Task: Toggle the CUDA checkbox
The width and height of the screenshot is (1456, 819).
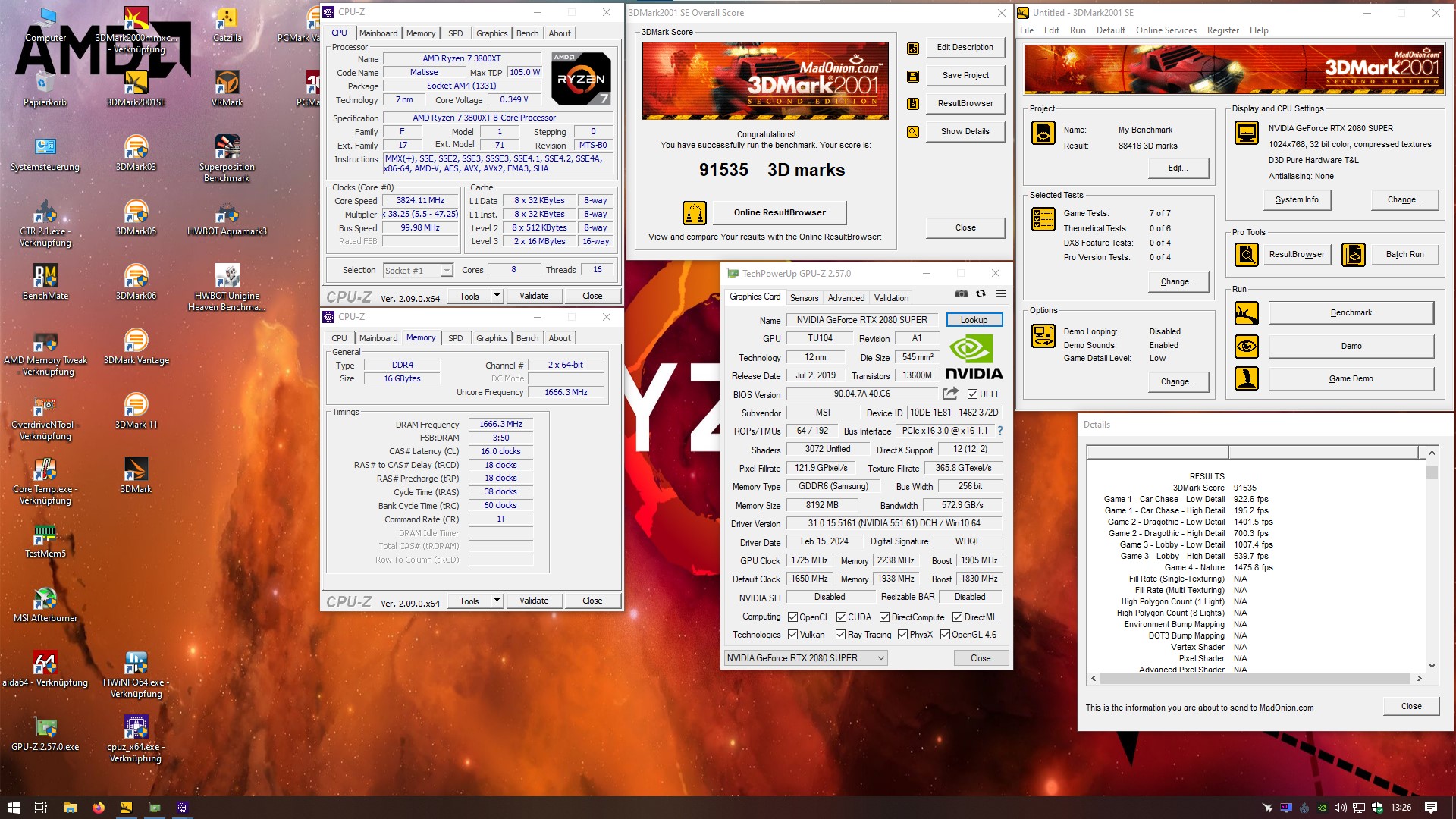Action: pos(841,617)
